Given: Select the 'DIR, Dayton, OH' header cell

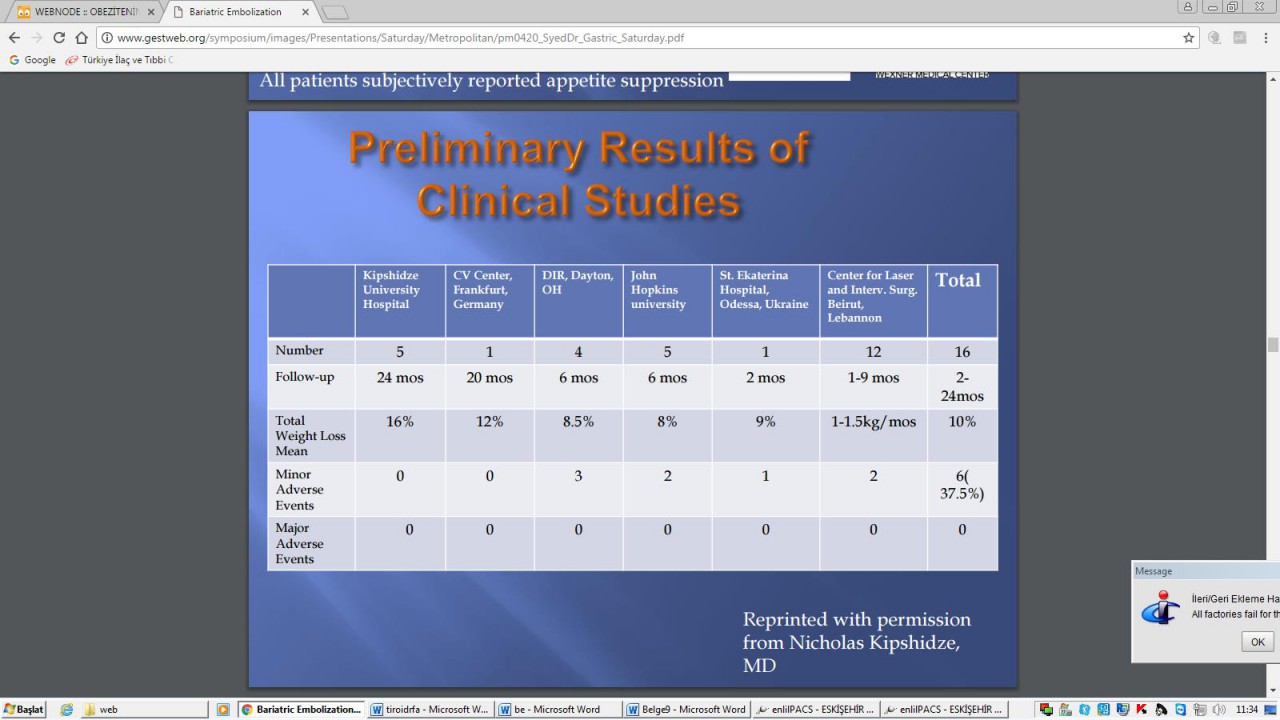Looking at the screenshot, I should (578, 301).
